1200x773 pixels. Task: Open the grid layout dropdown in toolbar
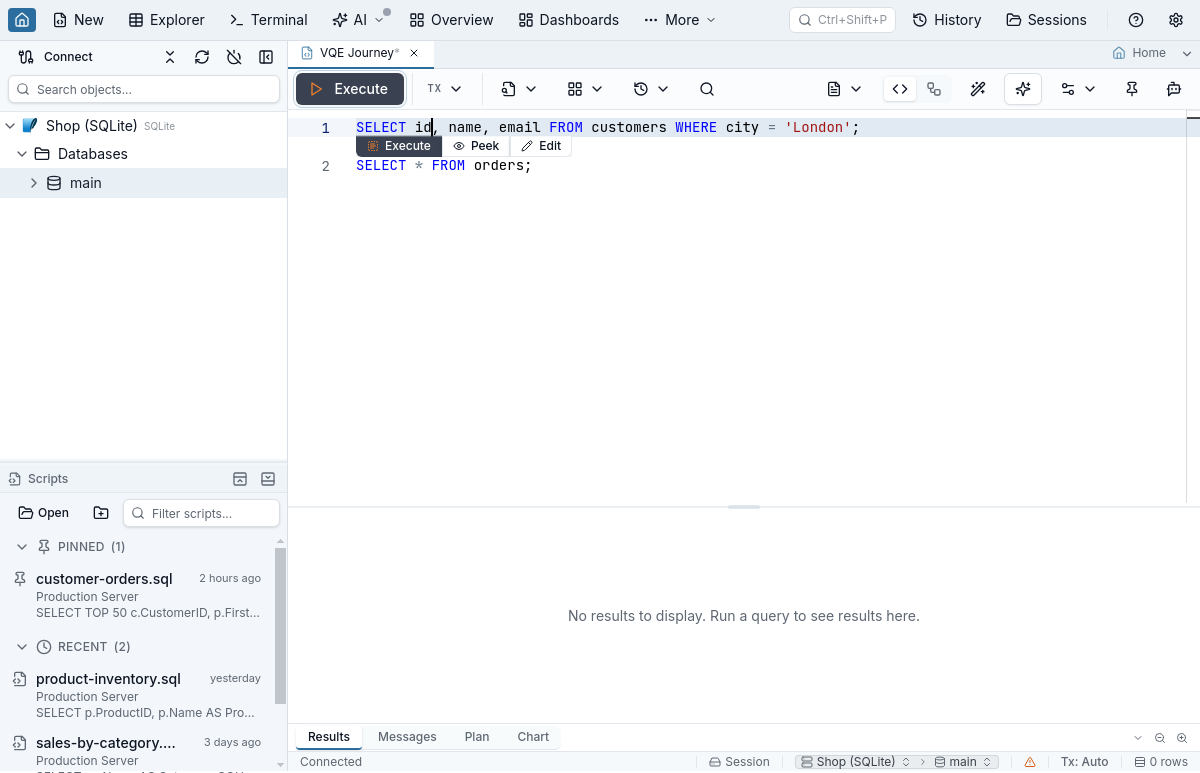(585, 89)
